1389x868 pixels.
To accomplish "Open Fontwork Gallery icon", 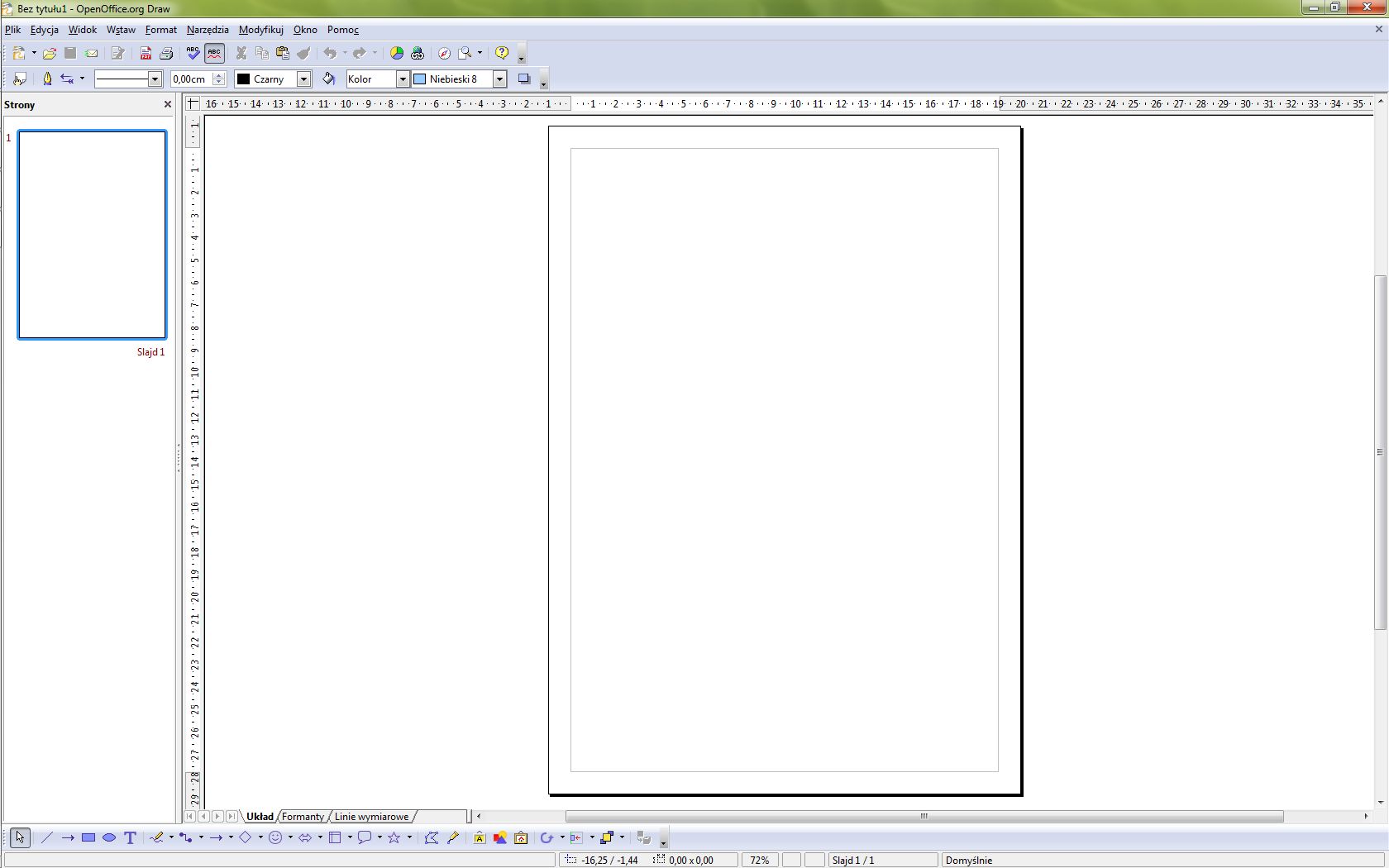I will (x=480, y=837).
